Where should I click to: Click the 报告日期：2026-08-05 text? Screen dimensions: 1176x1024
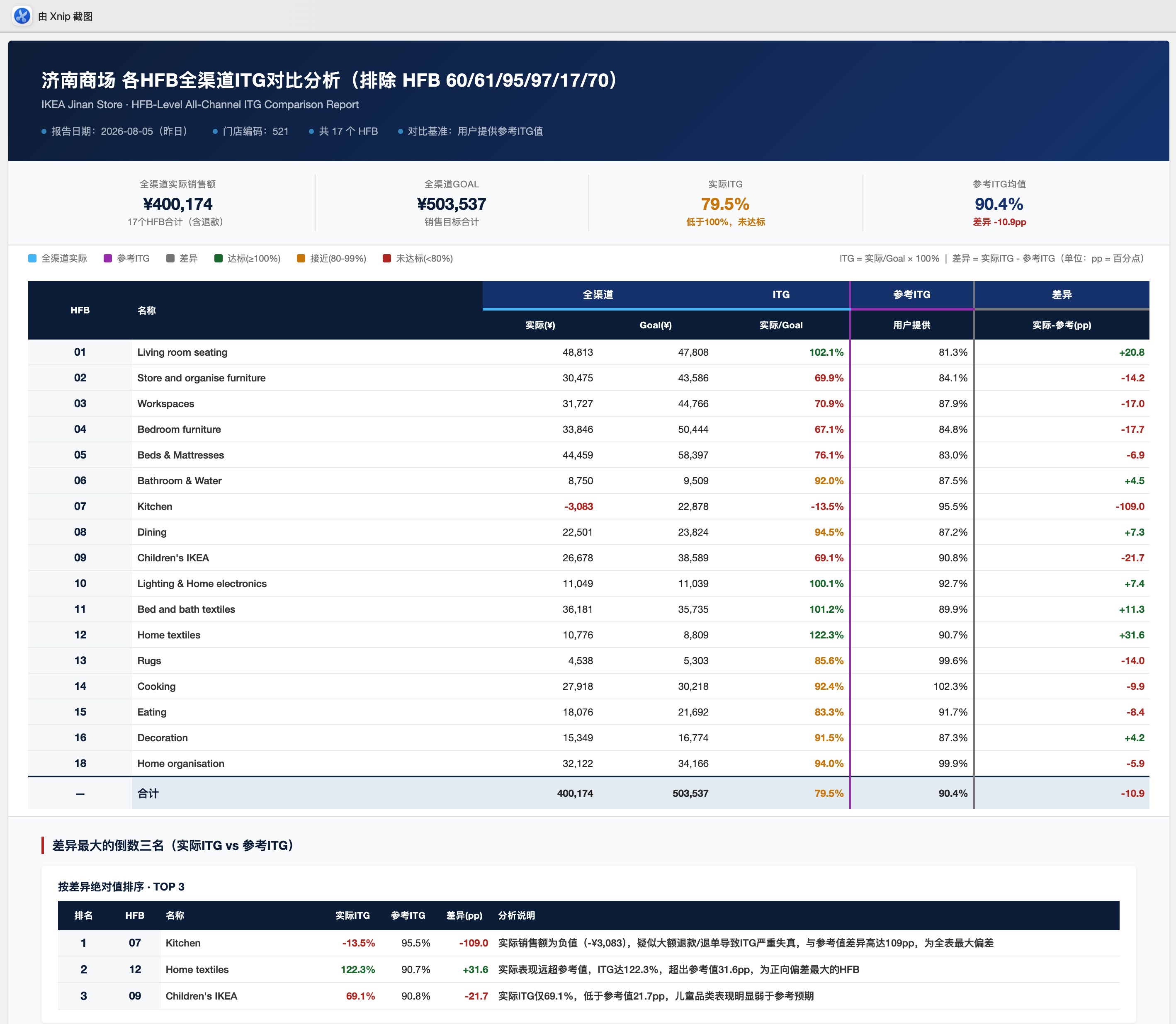tap(119, 131)
